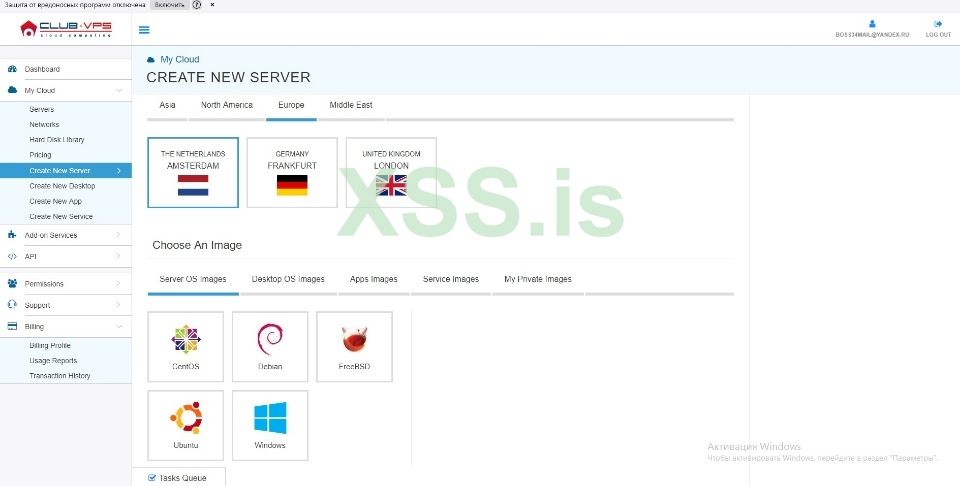Open the Apps Images tab
Viewport: 960px width, 486px height.
point(373,279)
